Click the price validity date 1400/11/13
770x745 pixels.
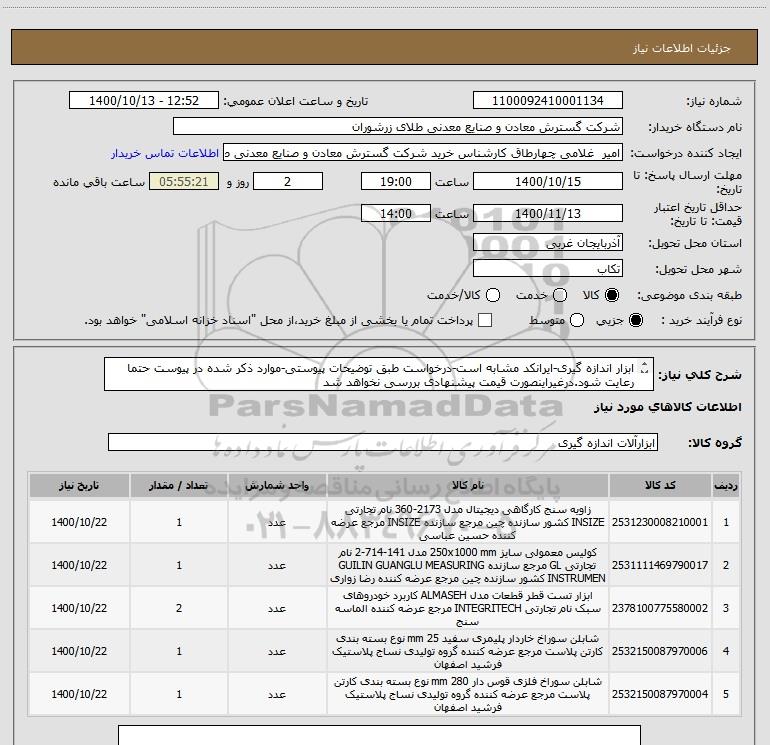tap(548, 214)
